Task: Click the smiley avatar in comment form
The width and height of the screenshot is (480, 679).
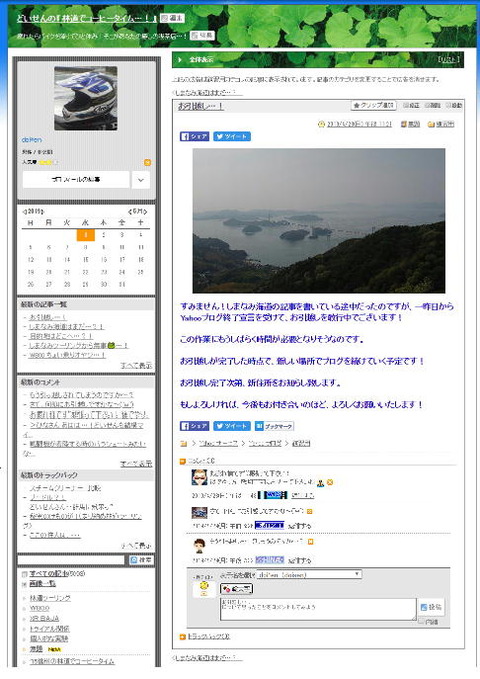Action: (204, 588)
